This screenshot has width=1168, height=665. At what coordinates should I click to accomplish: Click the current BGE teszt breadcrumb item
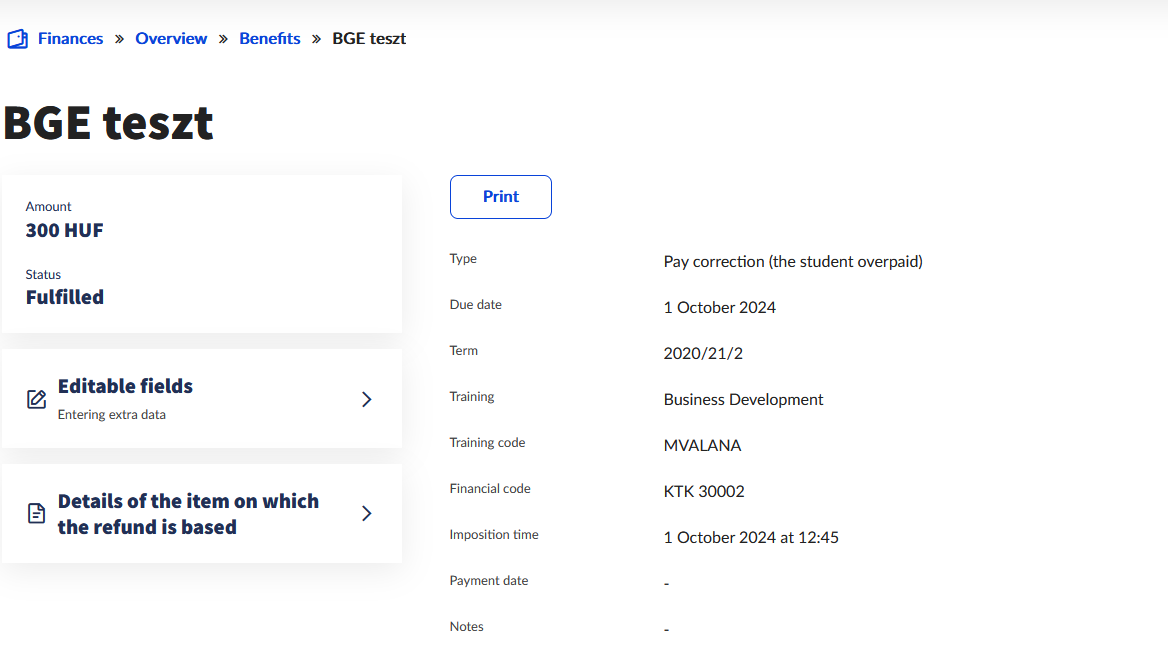click(369, 39)
